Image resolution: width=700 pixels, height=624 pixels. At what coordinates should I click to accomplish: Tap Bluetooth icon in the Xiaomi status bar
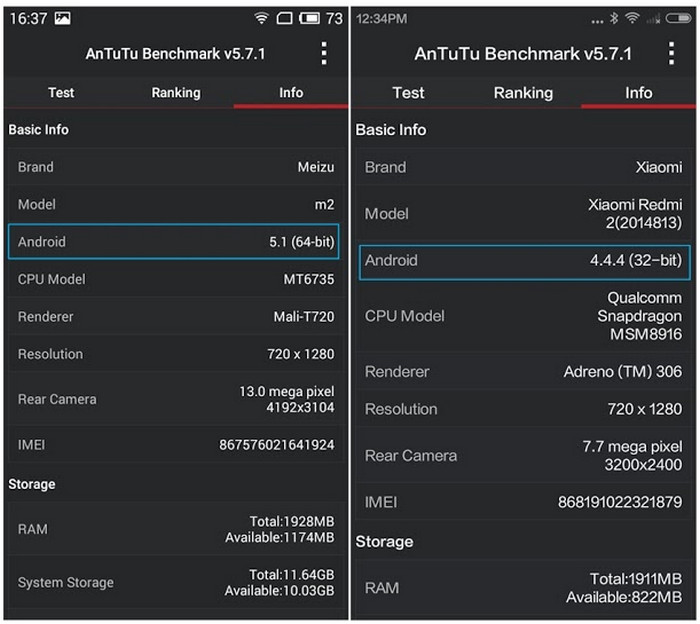(x=613, y=18)
